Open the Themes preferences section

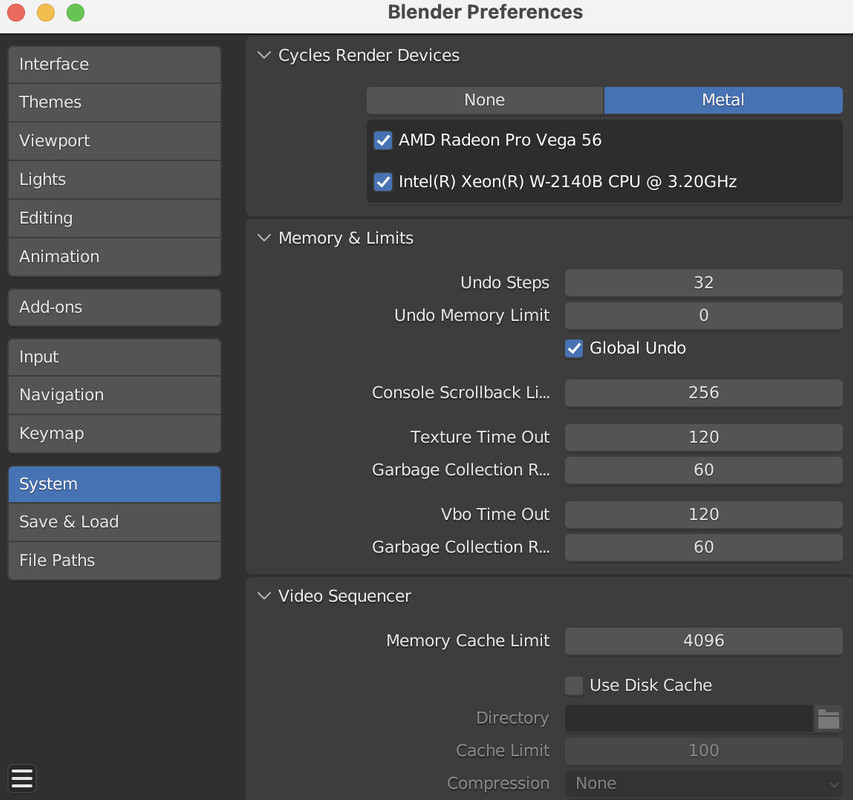coord(114,102)
